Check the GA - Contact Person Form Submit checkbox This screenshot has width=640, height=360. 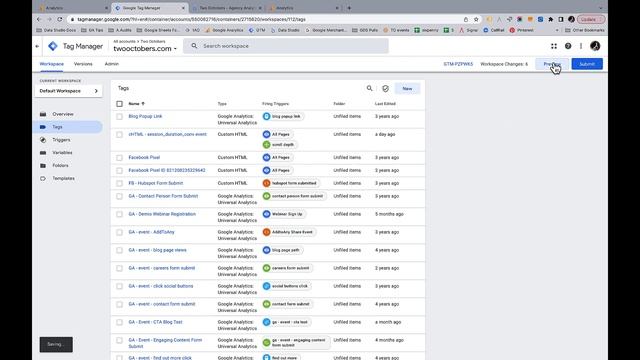tap(119, 196)
